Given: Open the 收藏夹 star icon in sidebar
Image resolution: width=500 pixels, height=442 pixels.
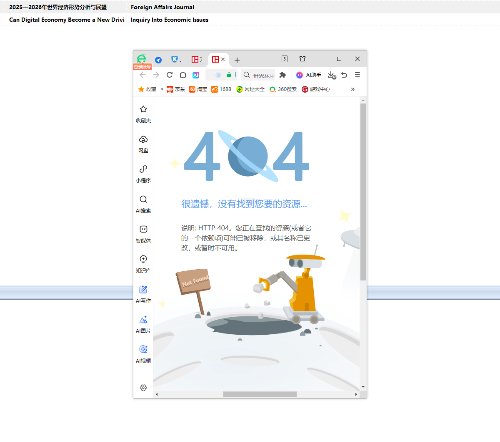Looking at the screenshot, I should pyautogui.click(x=143, y=109).
